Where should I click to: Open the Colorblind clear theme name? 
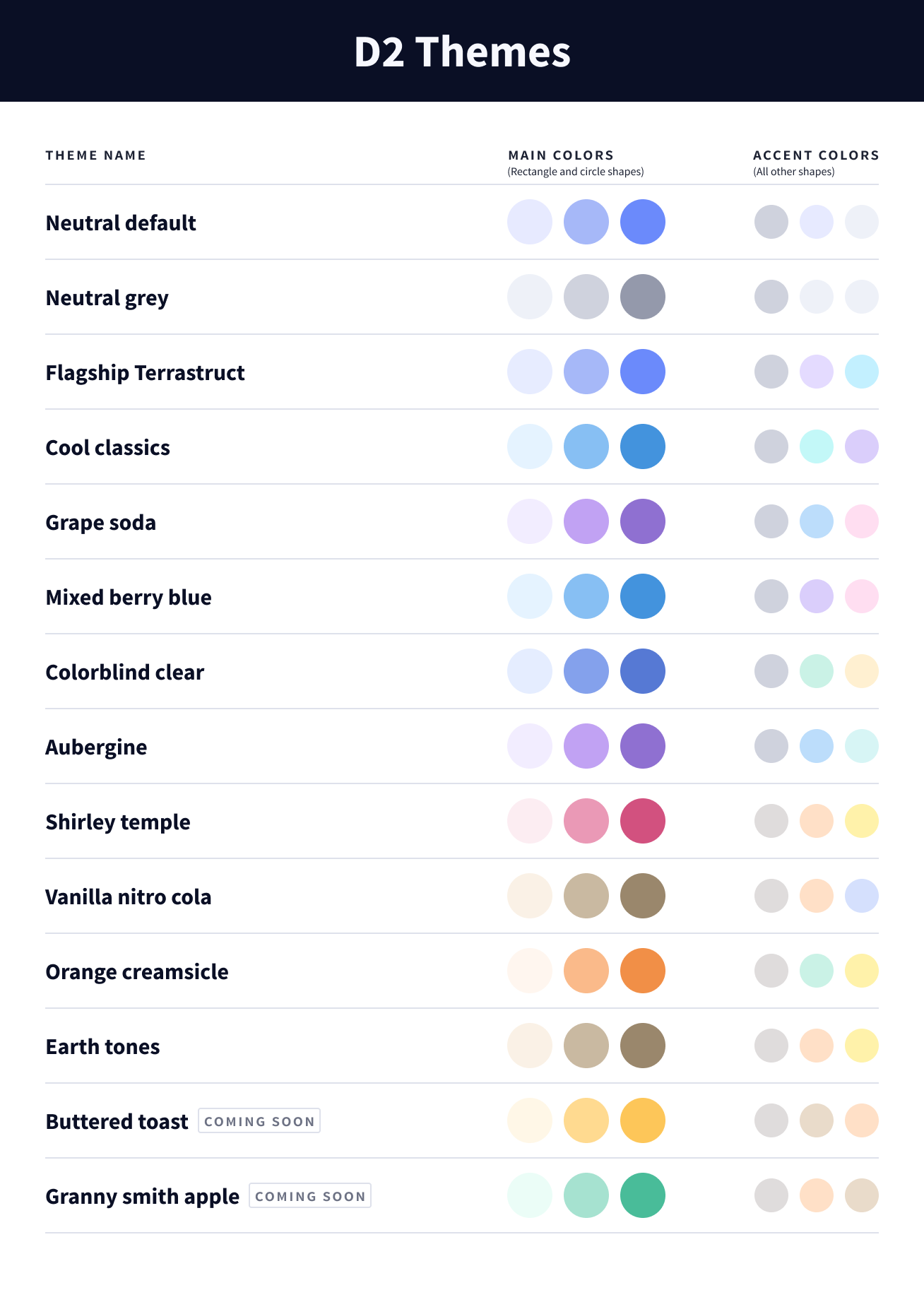(124, 673)
